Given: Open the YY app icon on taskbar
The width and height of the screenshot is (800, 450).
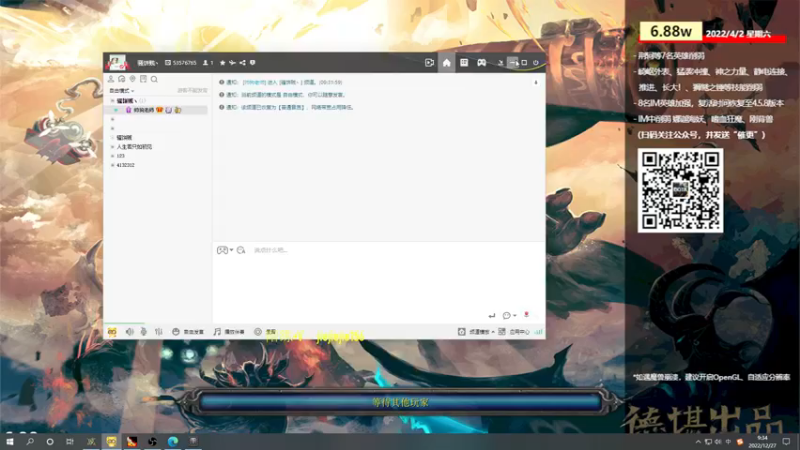Looking at the screenshot, I should click(111, 441).
